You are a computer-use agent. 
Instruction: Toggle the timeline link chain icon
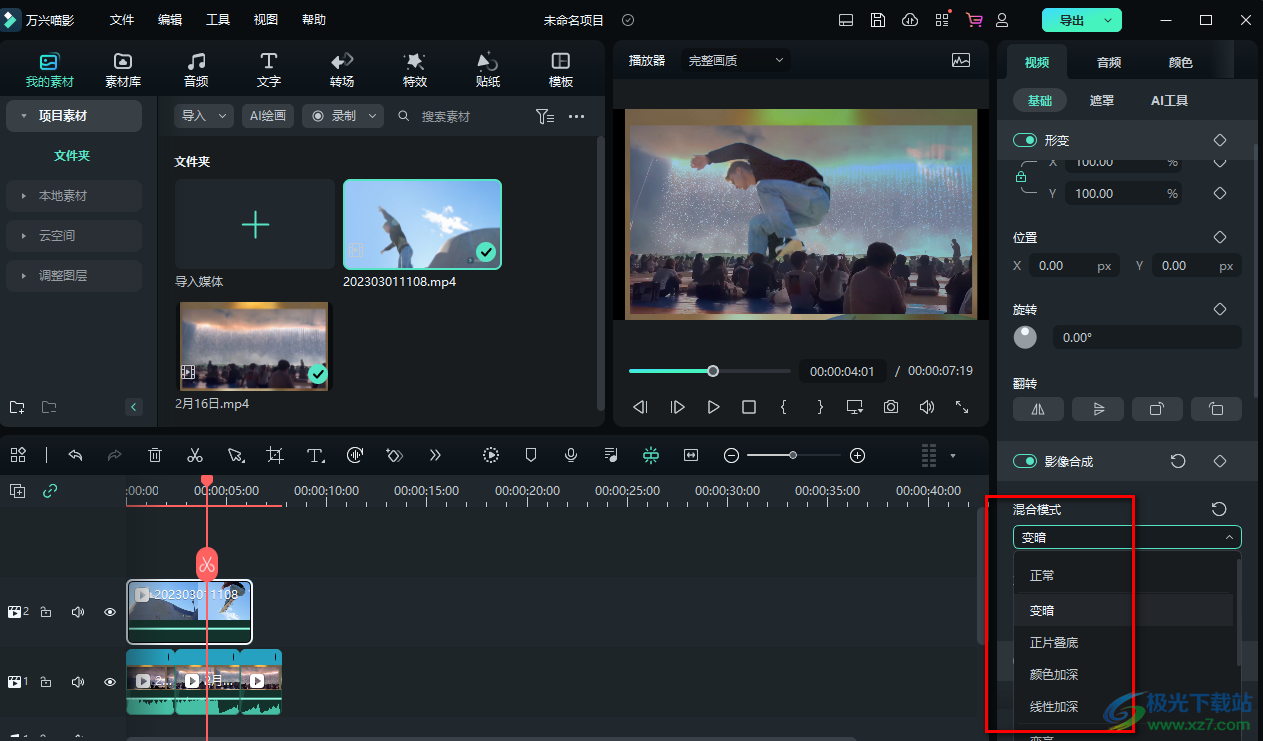click(x=51, y=490)
